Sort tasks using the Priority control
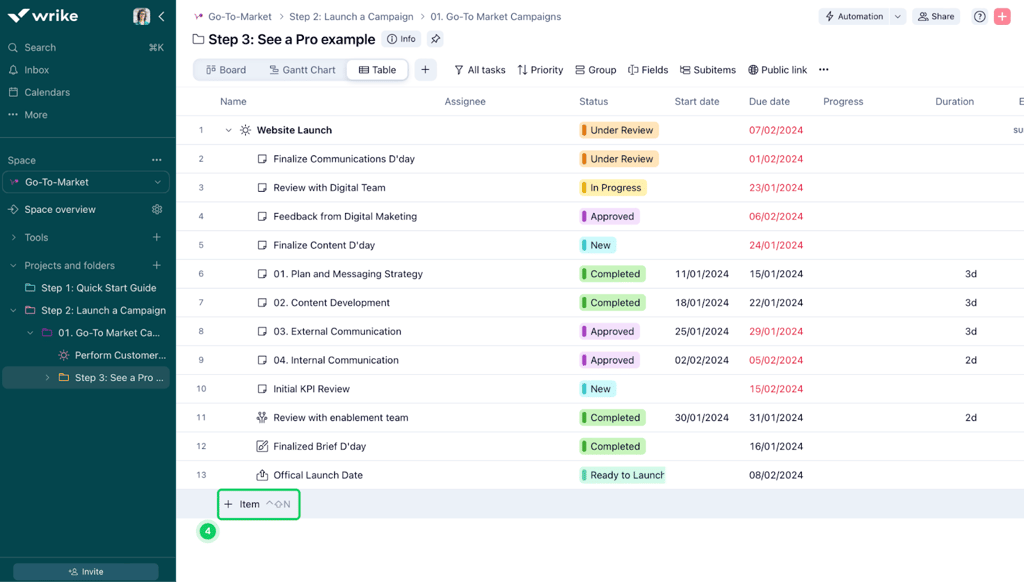1024x582 pixels. (x=540, y=70)
